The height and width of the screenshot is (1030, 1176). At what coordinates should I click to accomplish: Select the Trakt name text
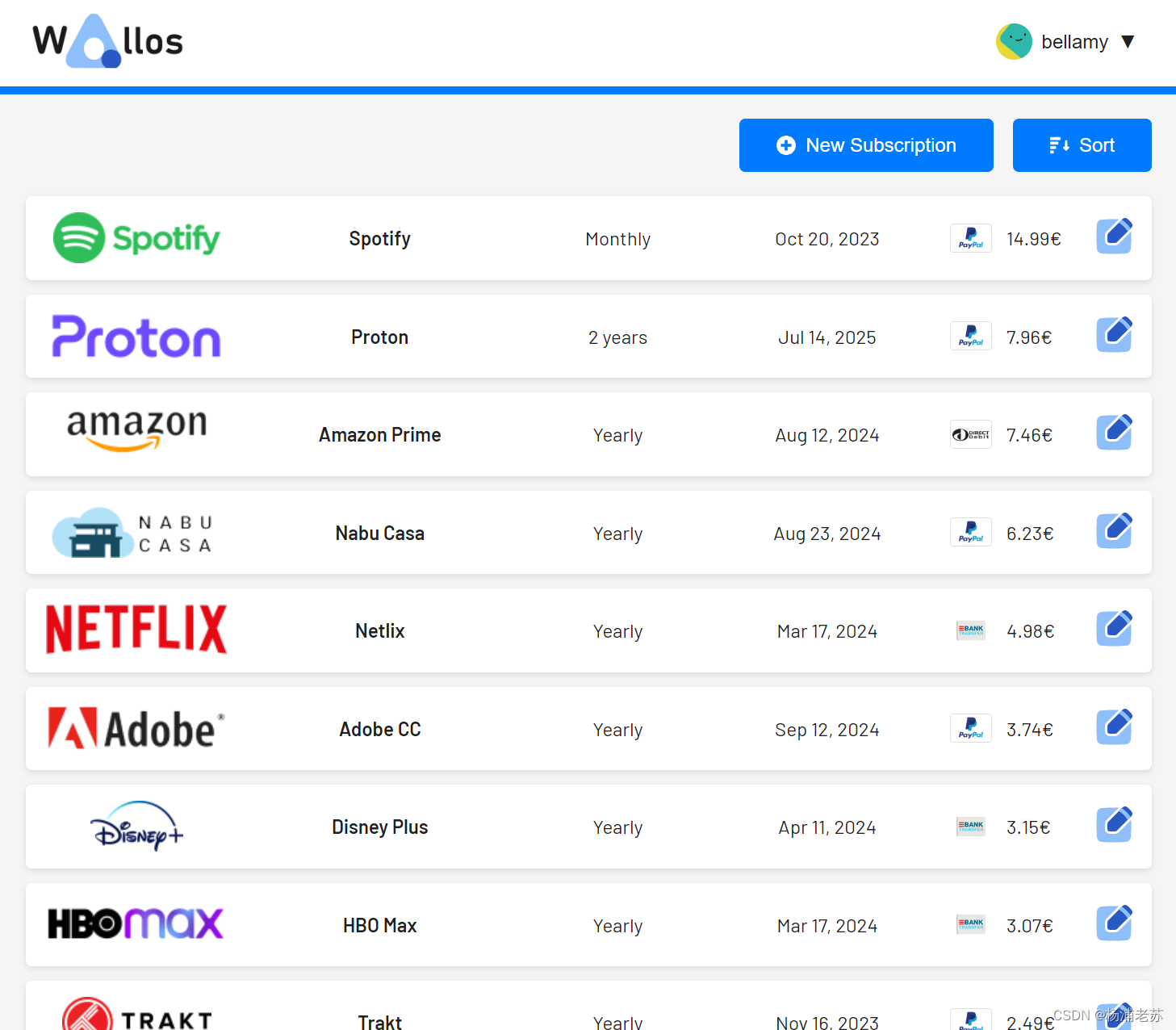click(380, 1023)
